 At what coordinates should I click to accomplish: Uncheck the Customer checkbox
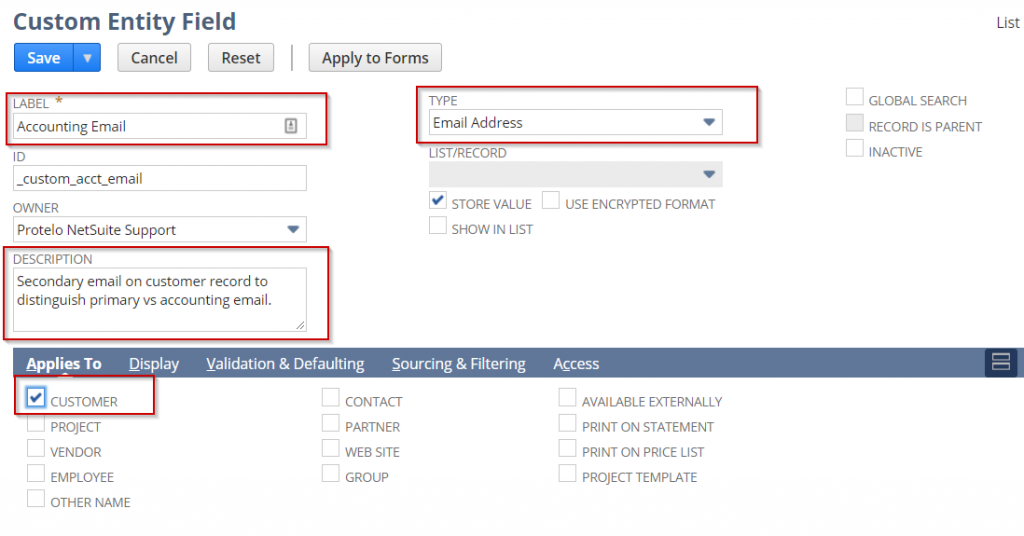(36, 398)
